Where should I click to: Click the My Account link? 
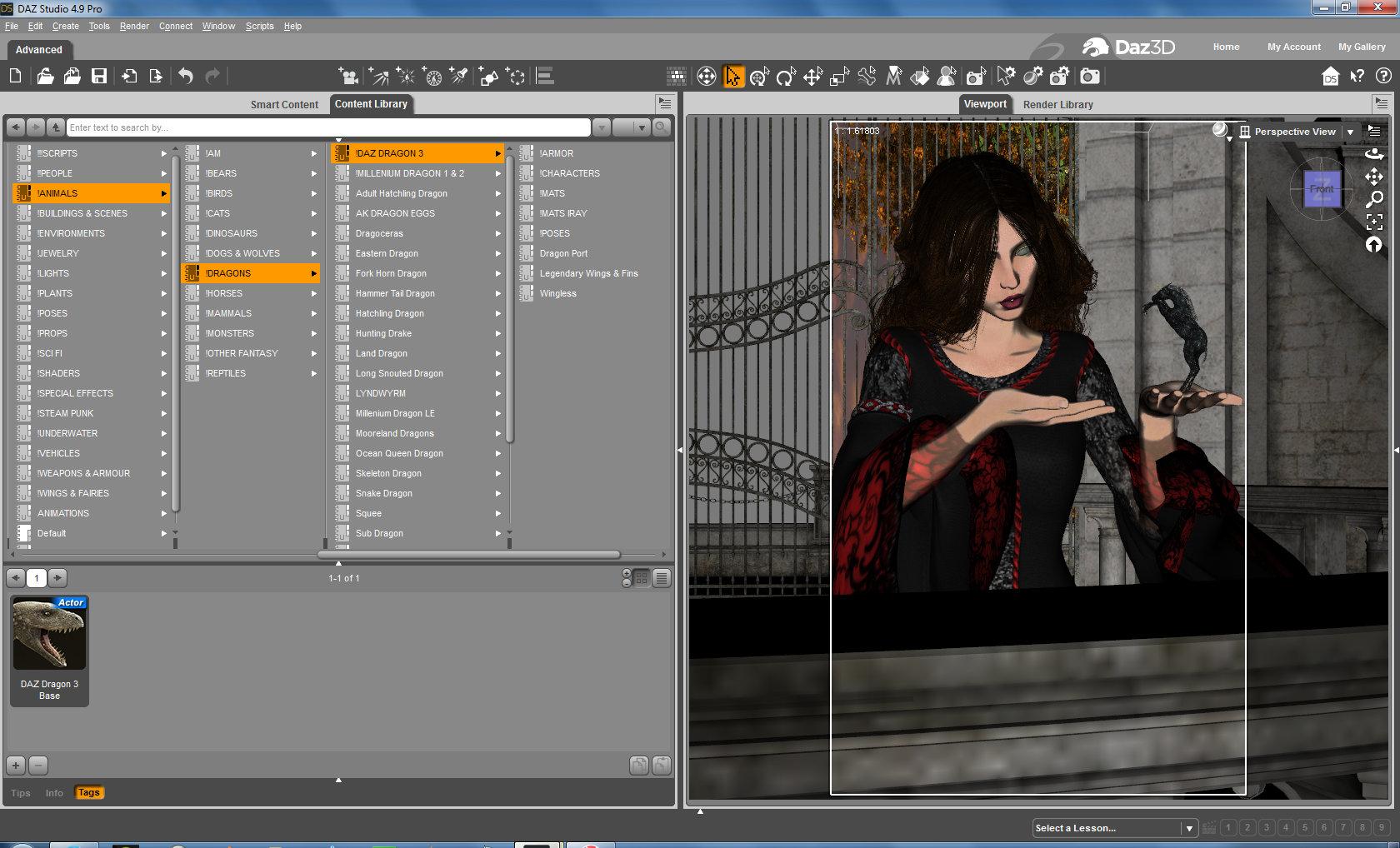point(1293,47)
